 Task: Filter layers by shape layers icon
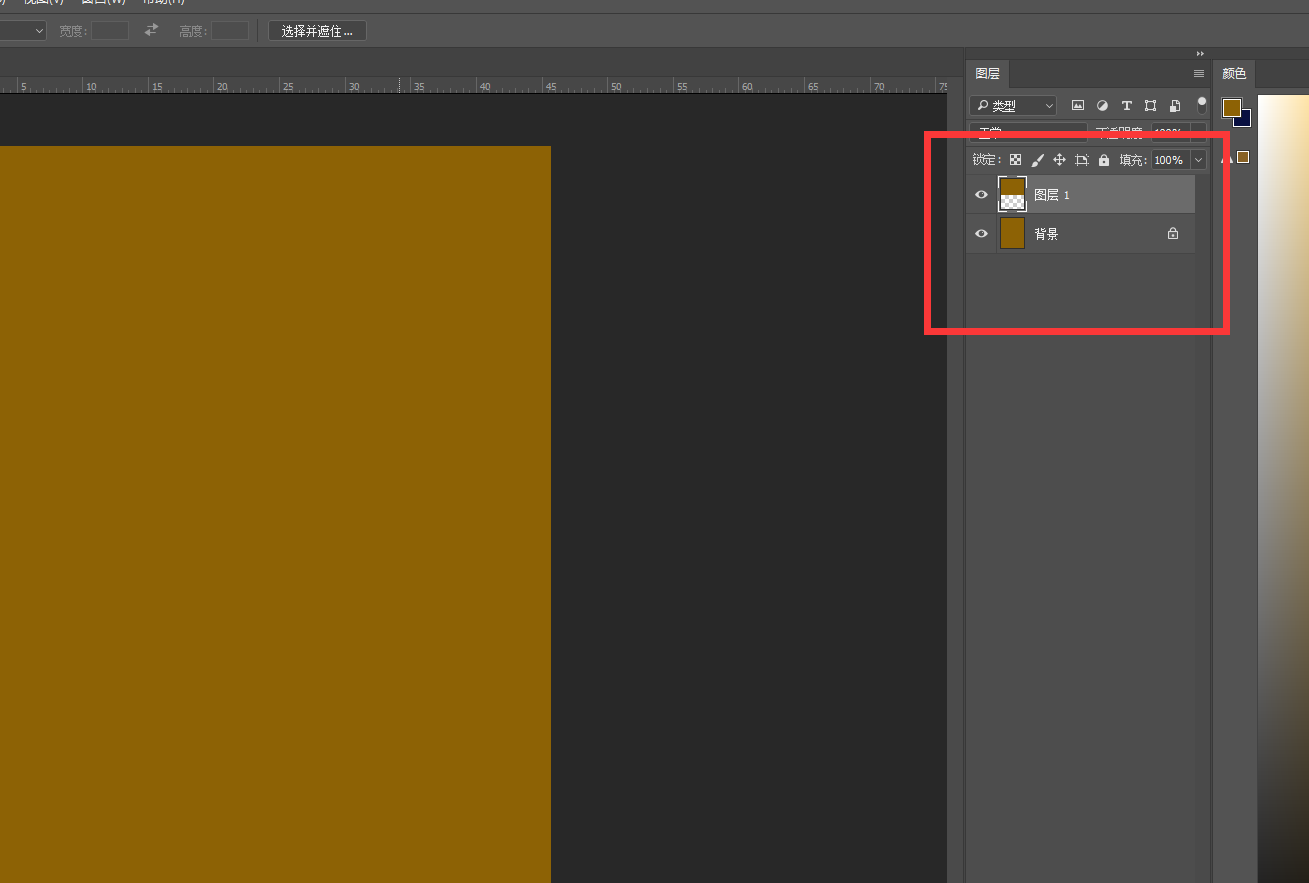1151,105
